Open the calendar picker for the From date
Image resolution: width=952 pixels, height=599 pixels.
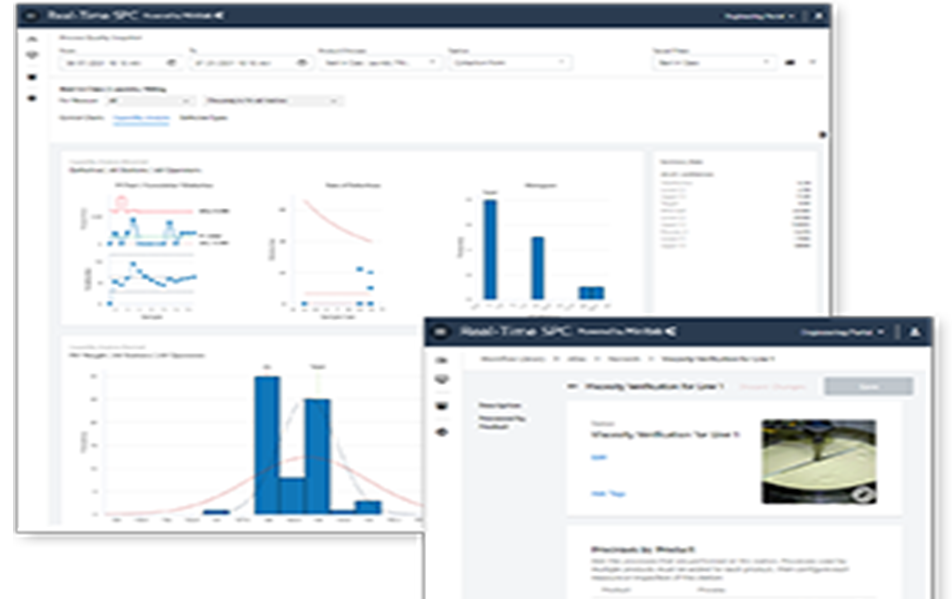171,62
